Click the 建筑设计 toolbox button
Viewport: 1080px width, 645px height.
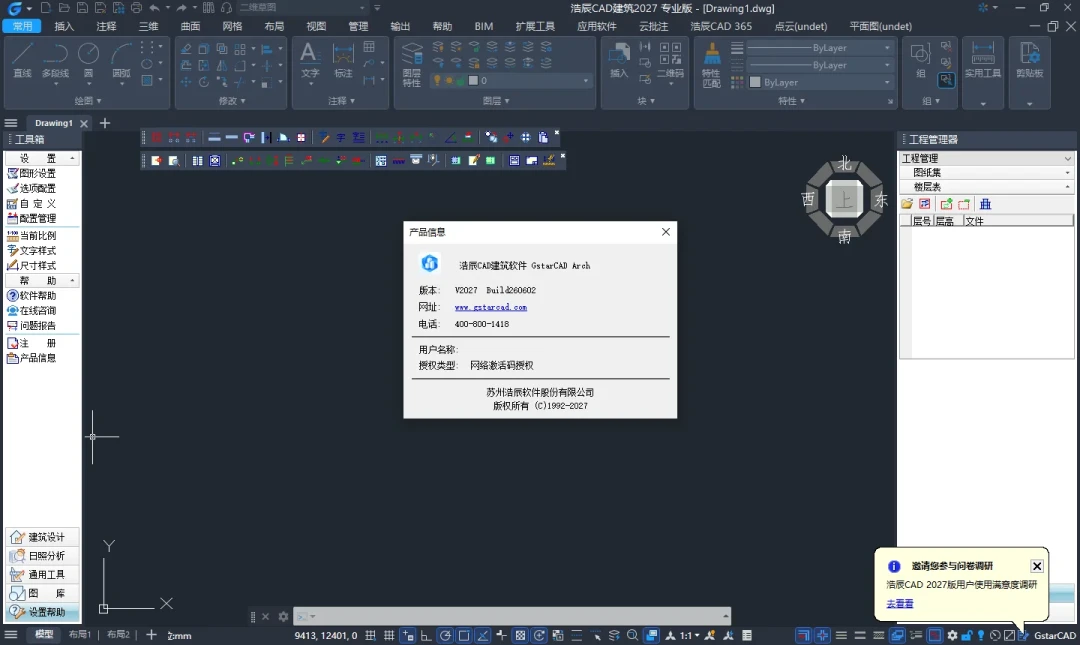click(x=43, y=537)
